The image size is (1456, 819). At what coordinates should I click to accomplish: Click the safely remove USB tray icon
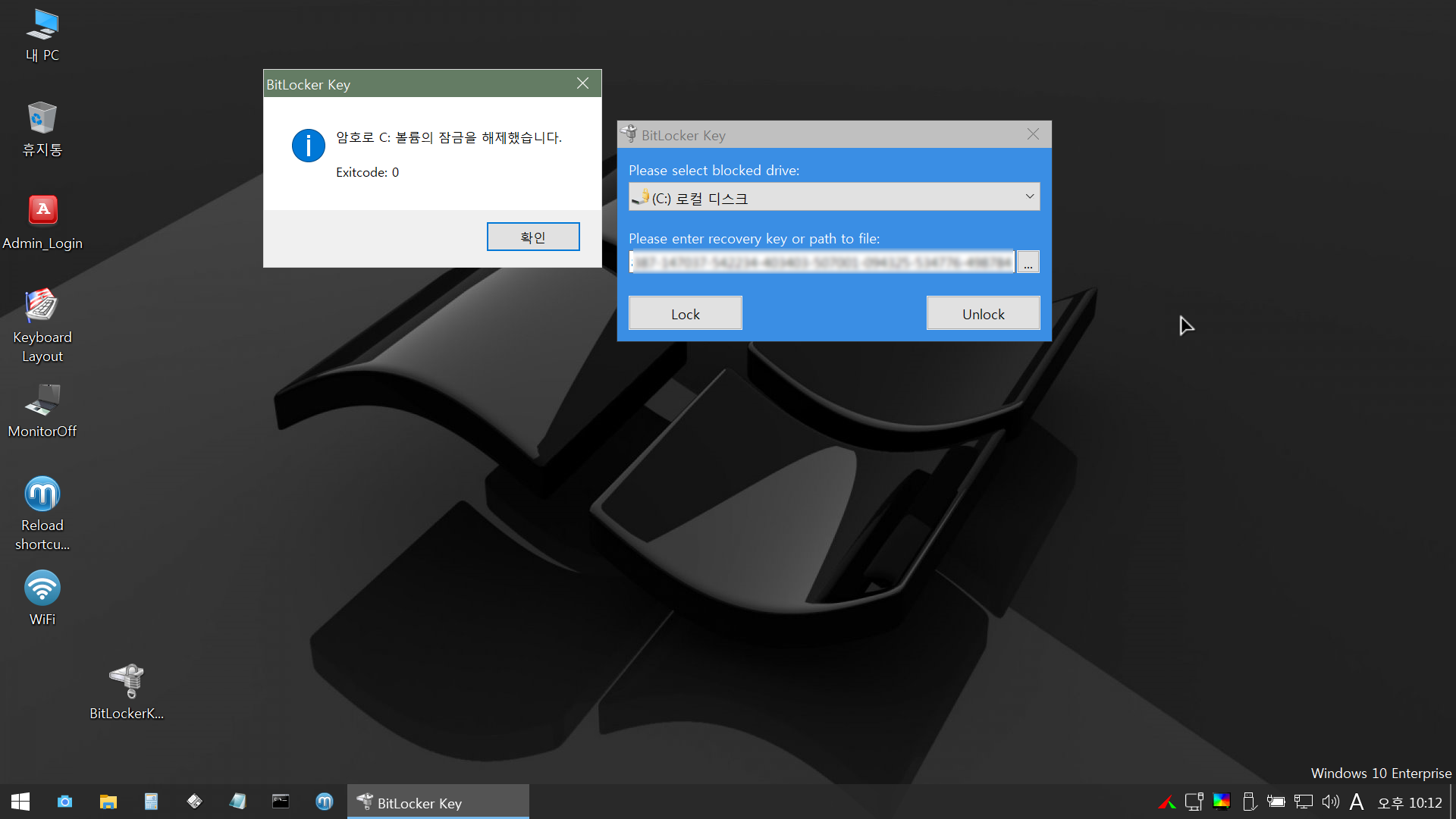pos(1249,802)
